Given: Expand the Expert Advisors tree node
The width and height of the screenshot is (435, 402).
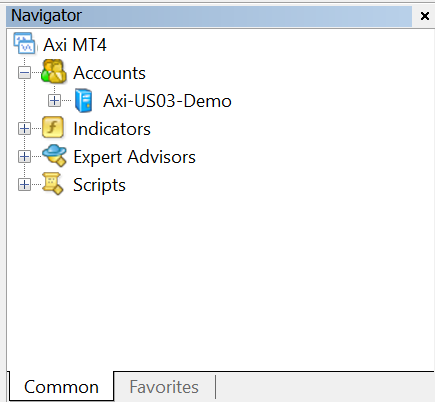Looking at the screenshot, I should [x=24, y=156].
